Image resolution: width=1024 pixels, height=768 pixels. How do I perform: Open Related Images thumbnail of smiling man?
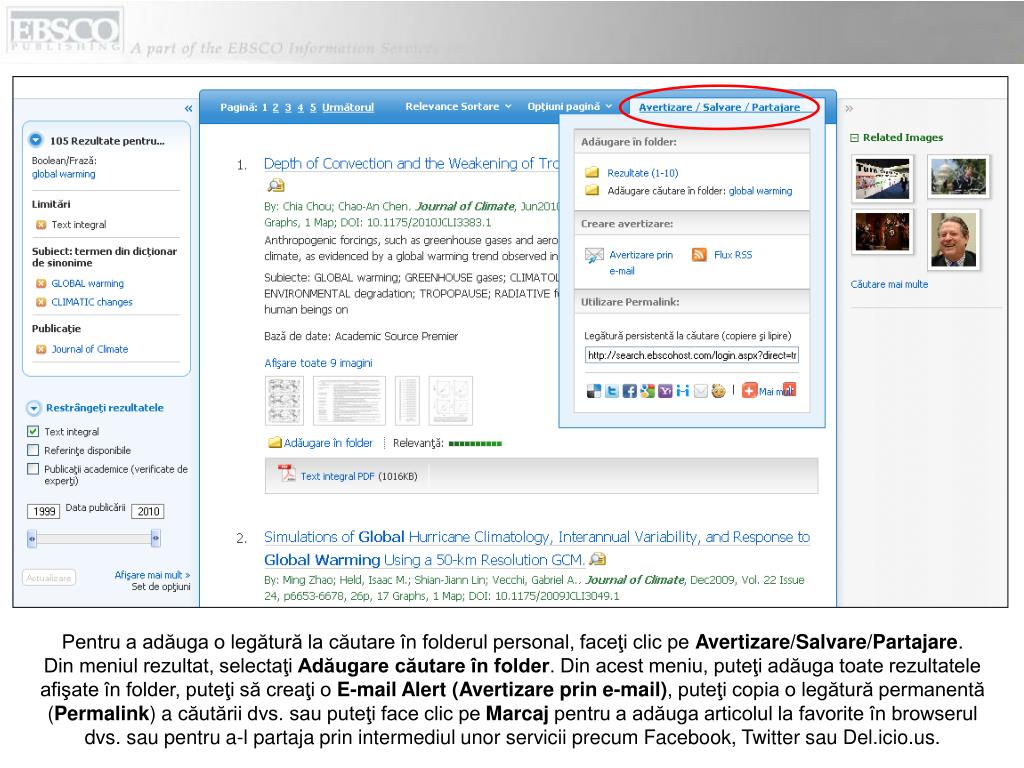[x=953, y=240]
